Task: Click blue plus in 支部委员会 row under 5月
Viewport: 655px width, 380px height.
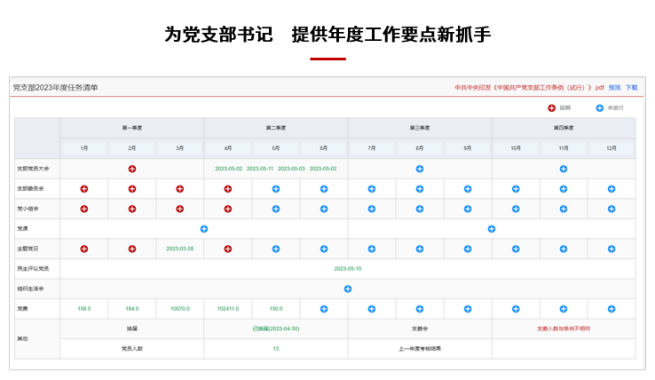Action: click(276, 189)
